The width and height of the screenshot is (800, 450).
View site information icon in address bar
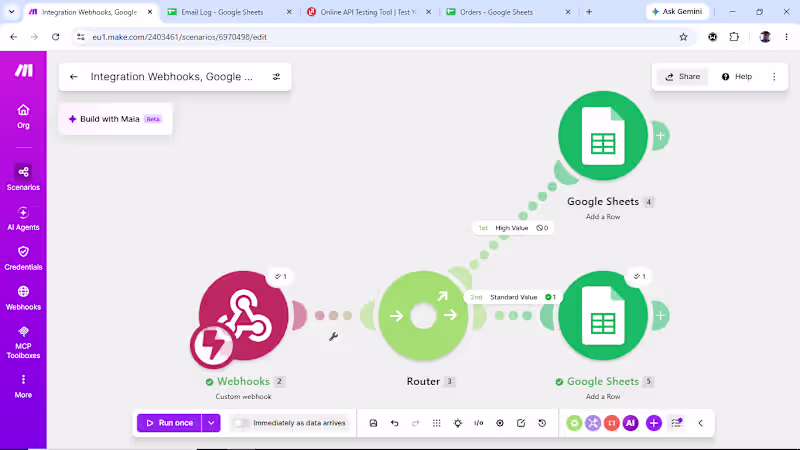[x=81, y=37]
